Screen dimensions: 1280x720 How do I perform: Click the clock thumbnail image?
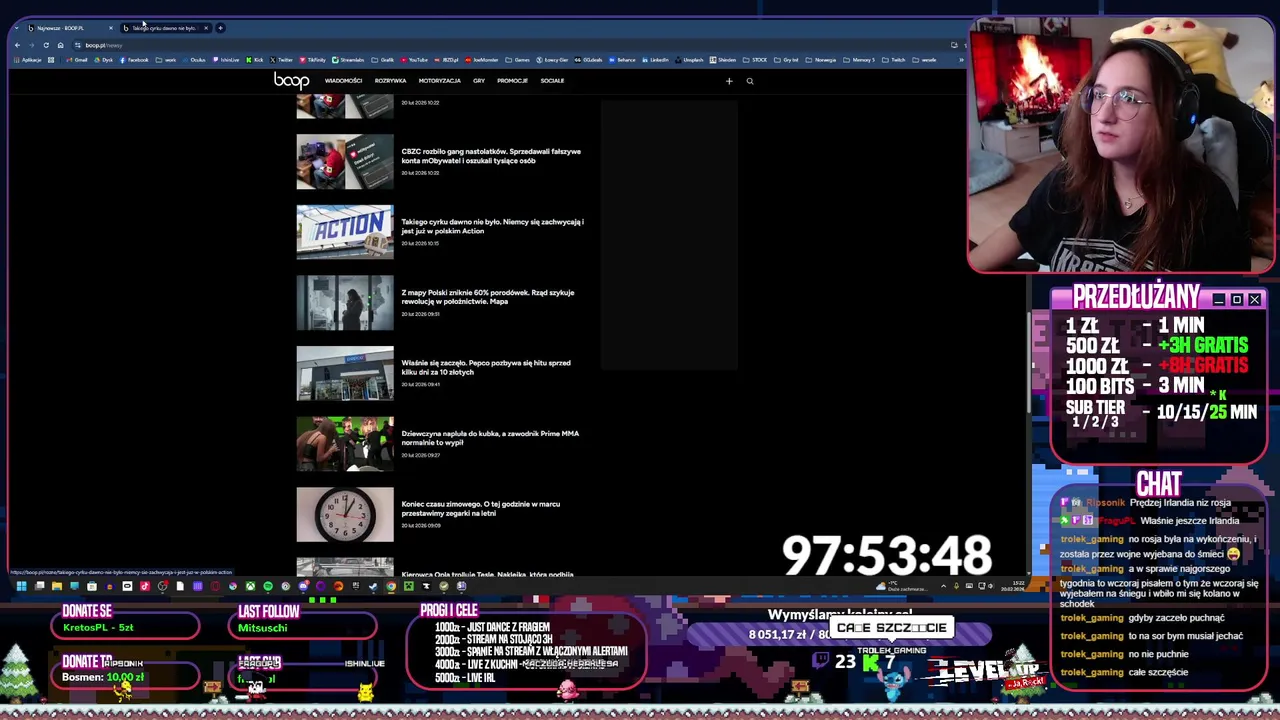point(345,514)
